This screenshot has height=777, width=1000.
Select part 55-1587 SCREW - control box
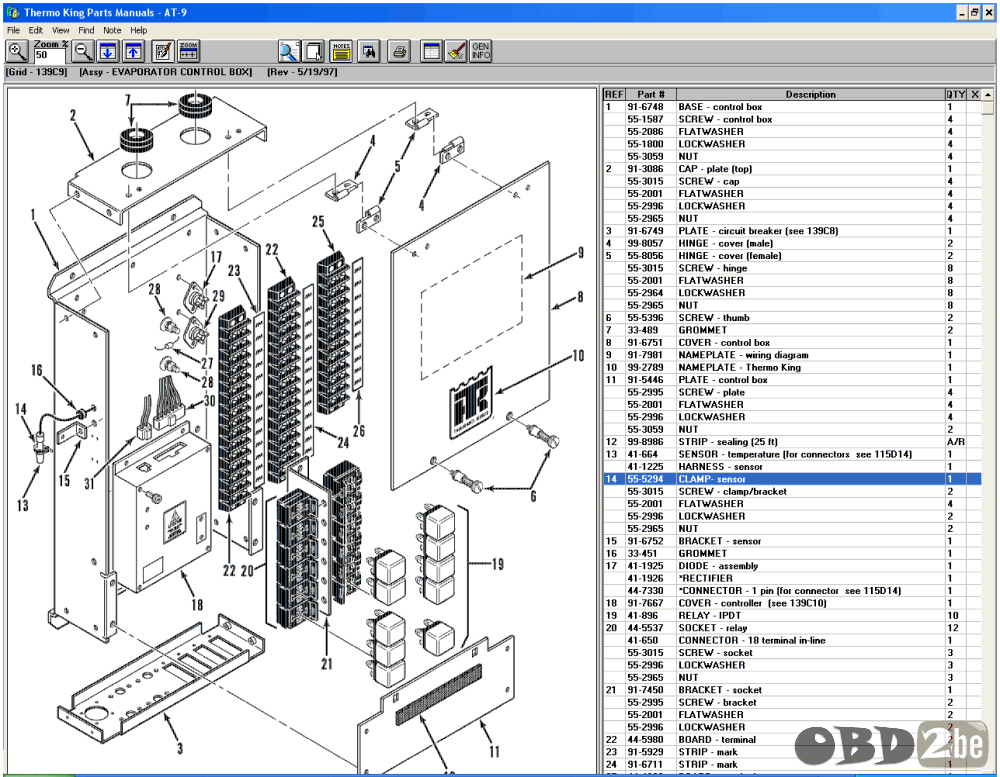click(x=792, y=119)
